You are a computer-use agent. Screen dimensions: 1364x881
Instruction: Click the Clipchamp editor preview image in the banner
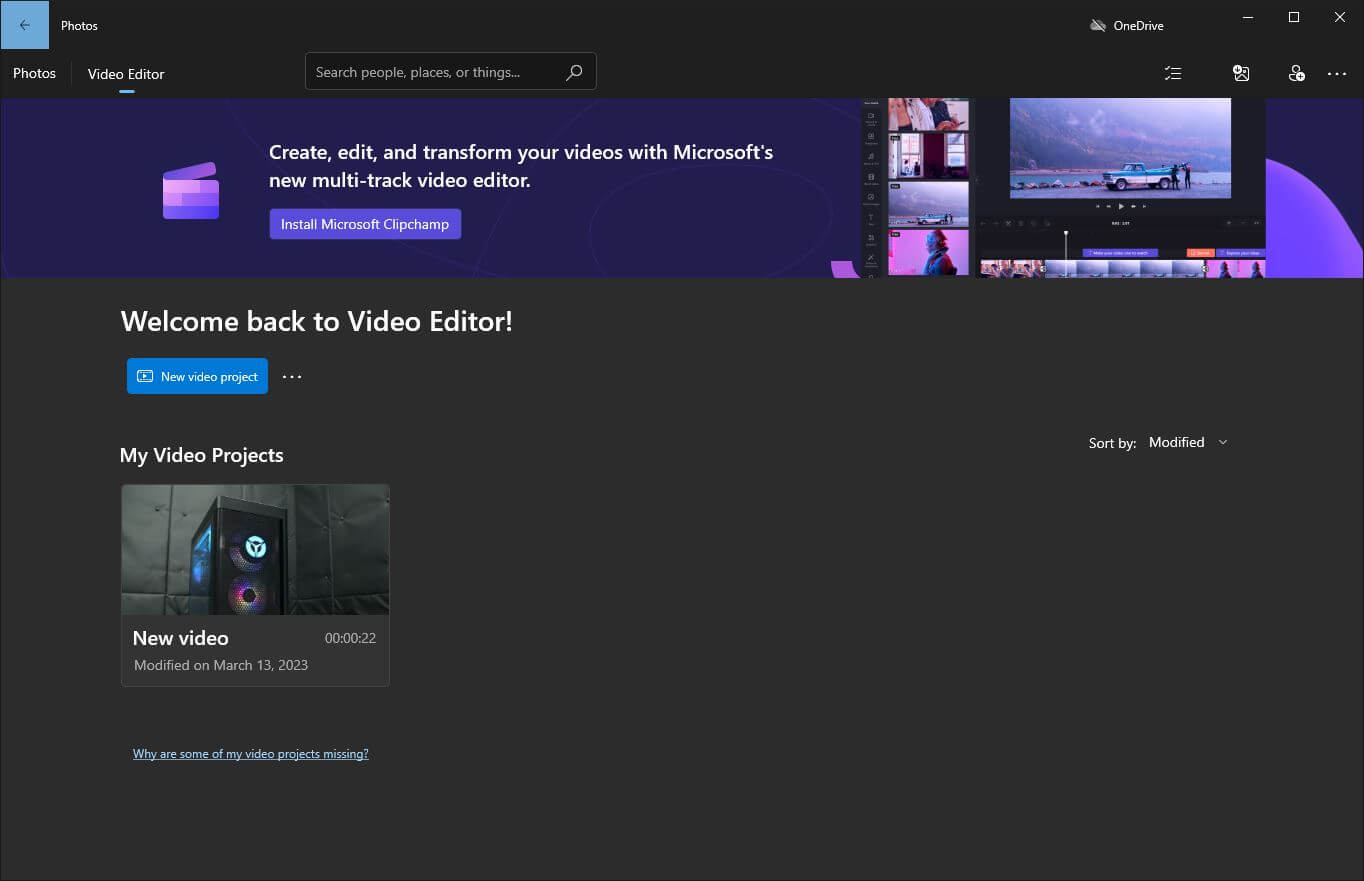[x=1065, y=187]
